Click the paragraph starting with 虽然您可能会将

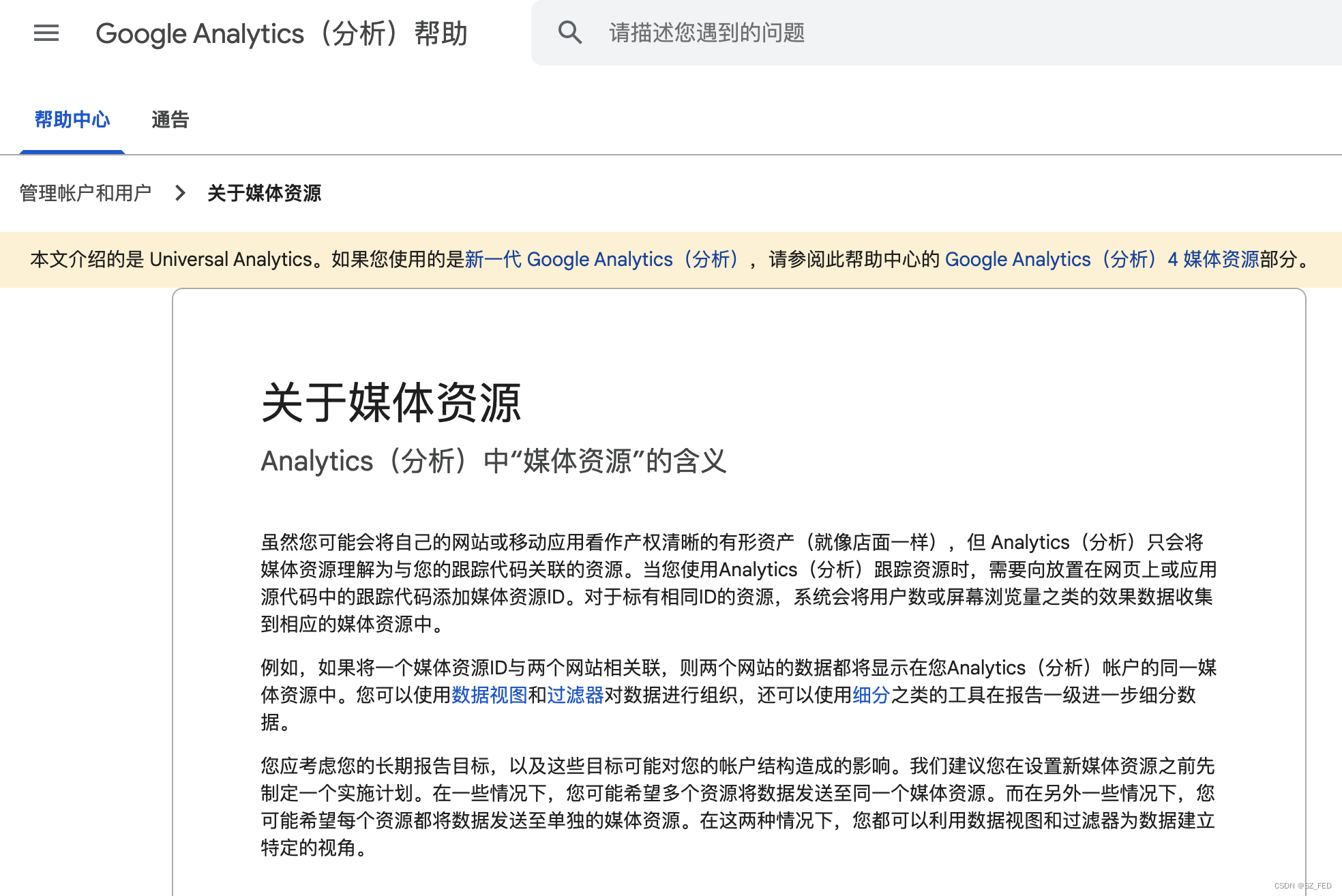[736, 583]
